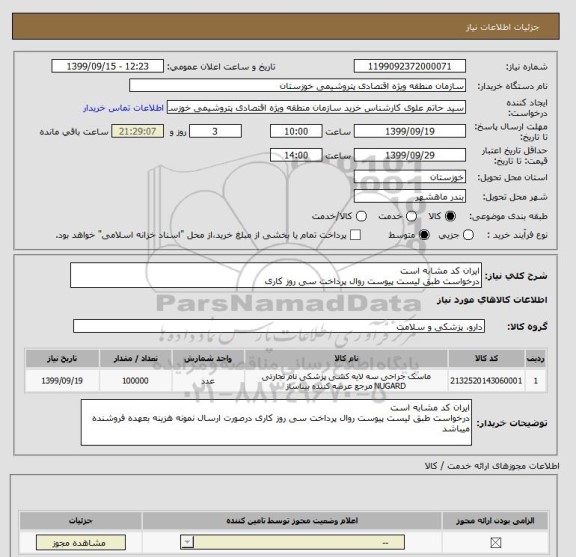Click the quantity cell 100000
Image resolution: width=576 pixels, height=557 pixels.
tap(136, 381)
